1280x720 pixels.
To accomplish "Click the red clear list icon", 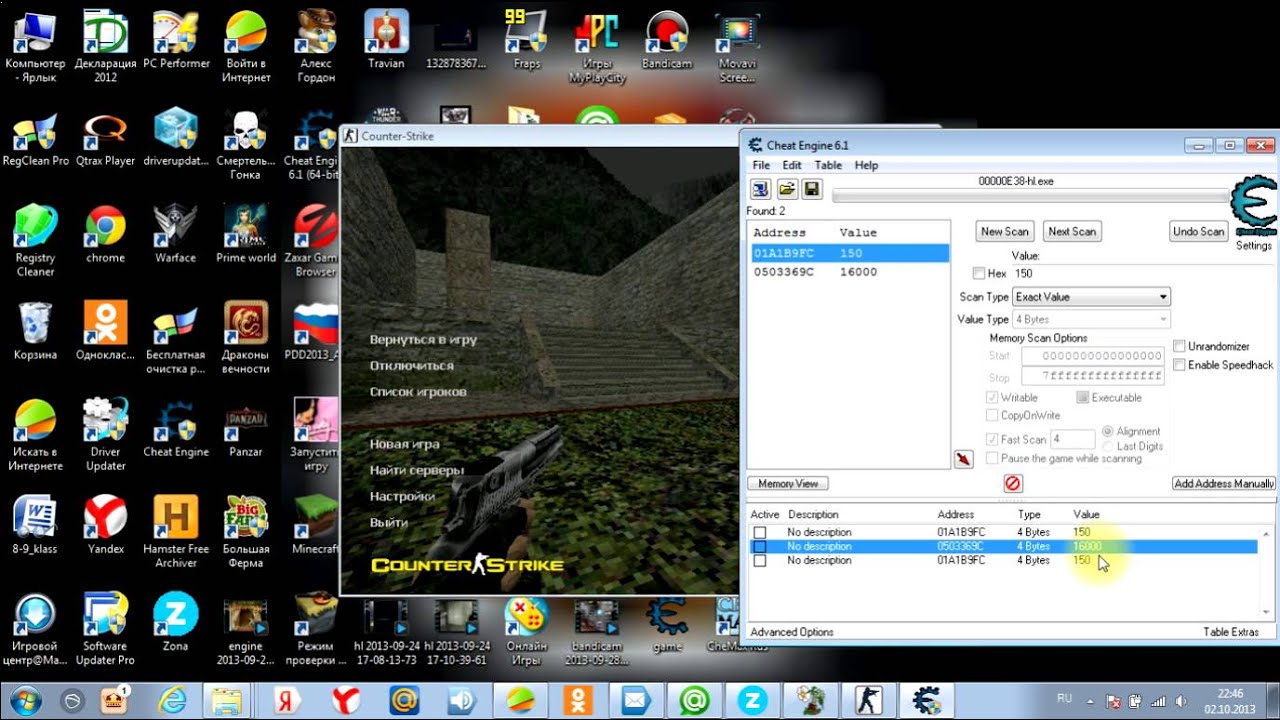I will [x=1012, y=484].
